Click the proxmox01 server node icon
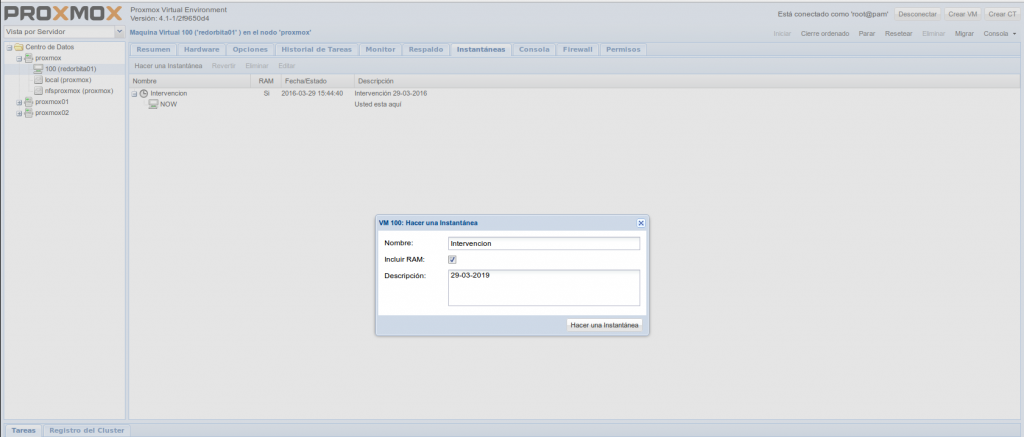Image resolution: width=1024 pixels, height=437 pixels. [28, 102]
